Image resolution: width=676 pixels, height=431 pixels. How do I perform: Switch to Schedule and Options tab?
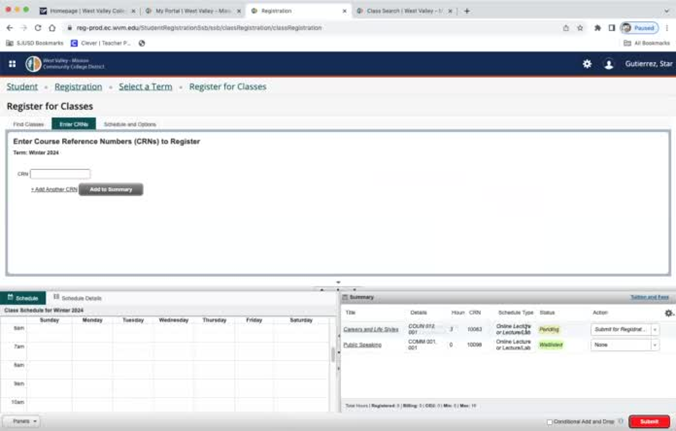click(130, 124)
